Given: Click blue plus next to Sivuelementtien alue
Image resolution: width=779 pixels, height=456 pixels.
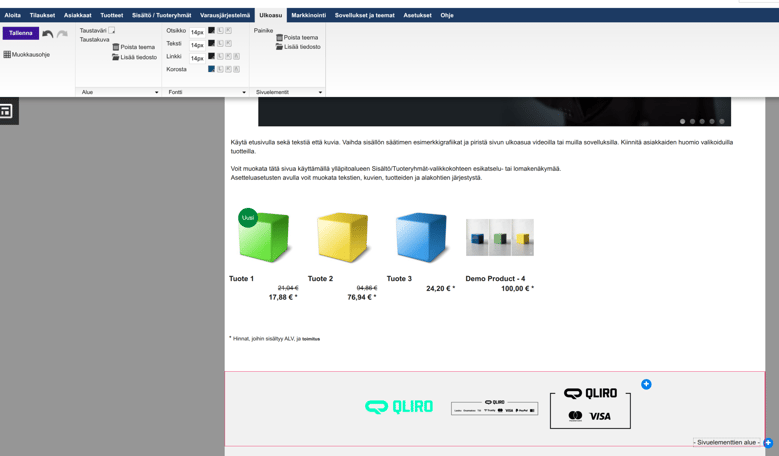Looking at the screenshot, I should [768, 442].
